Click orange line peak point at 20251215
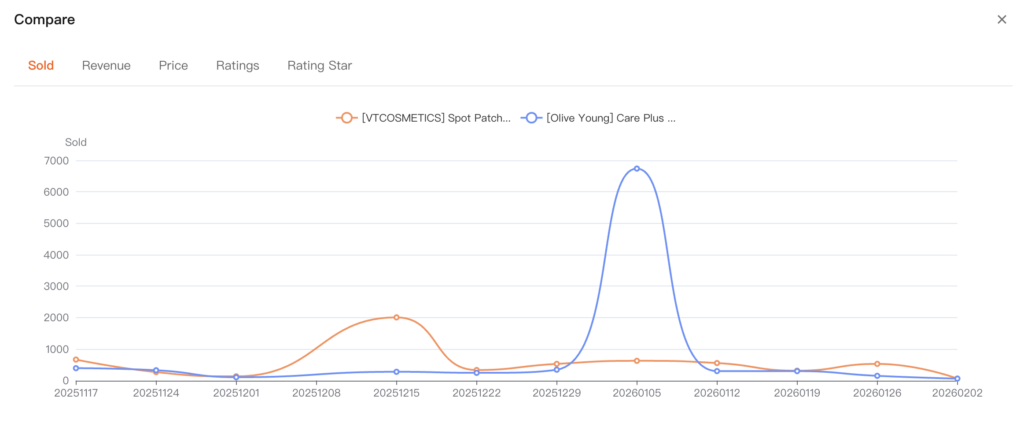The width and height of the screenshot is (1024, 423). [397, 317]
